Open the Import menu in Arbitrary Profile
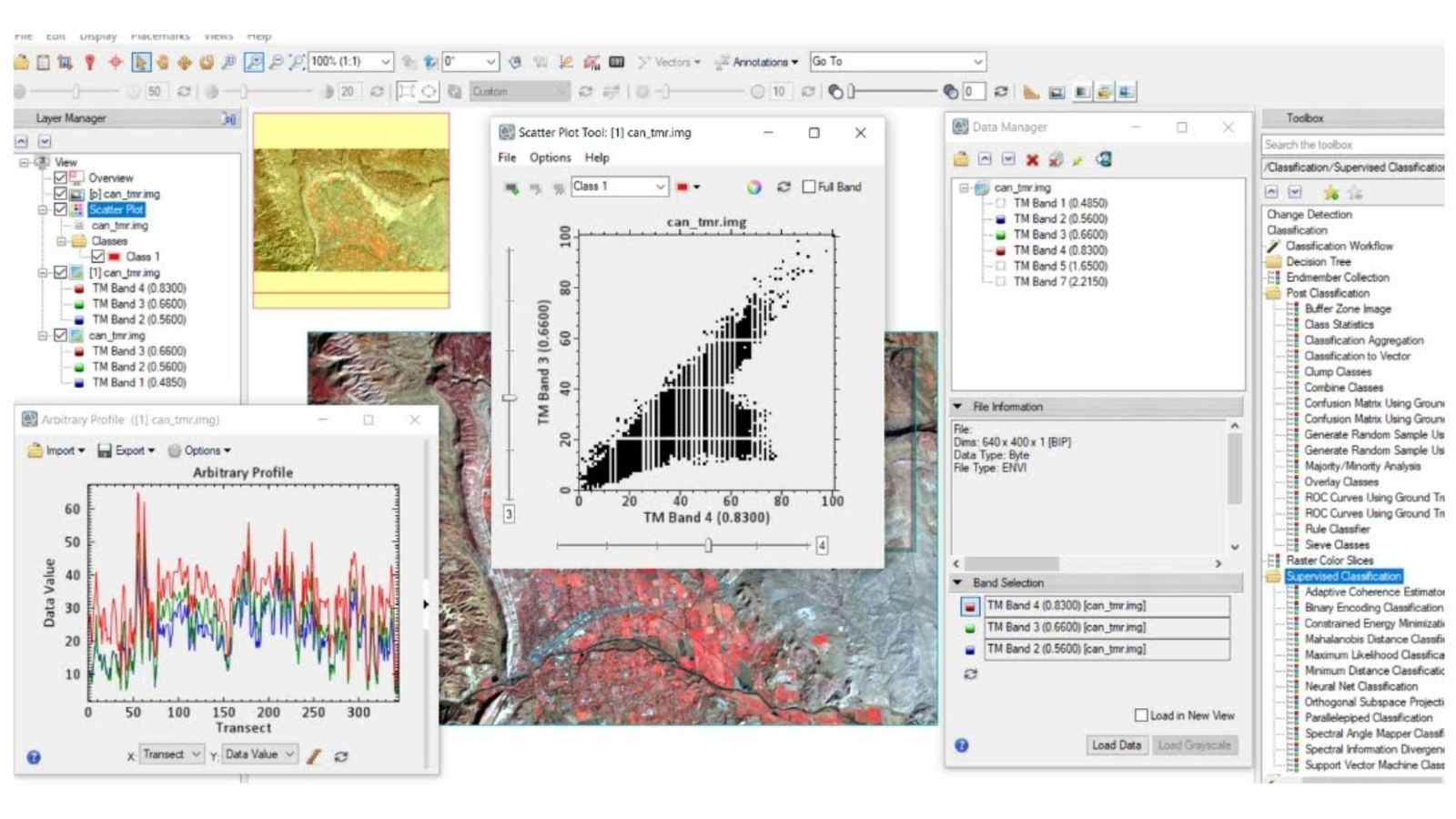 pyautogui.click(x=56, y=450)
